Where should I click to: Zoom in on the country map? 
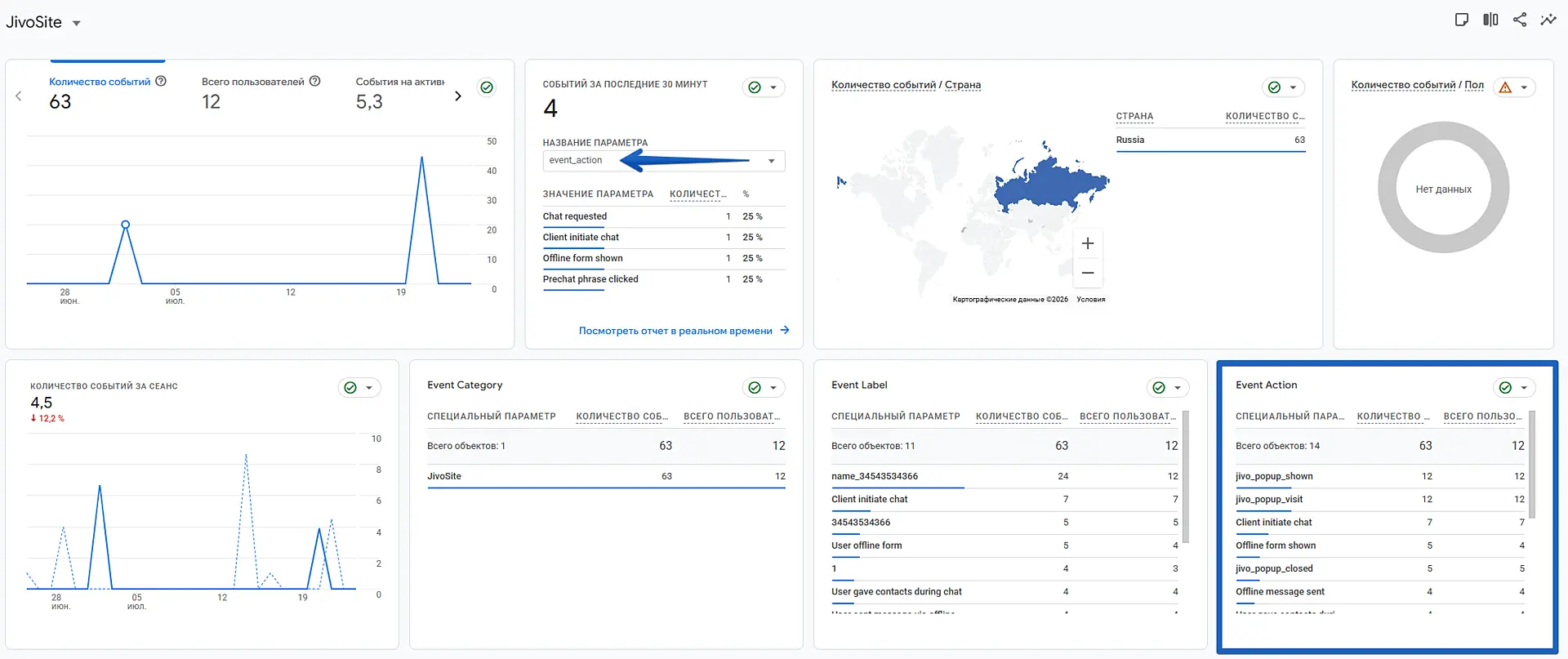pyautogui.click(x=1088, y=243)
